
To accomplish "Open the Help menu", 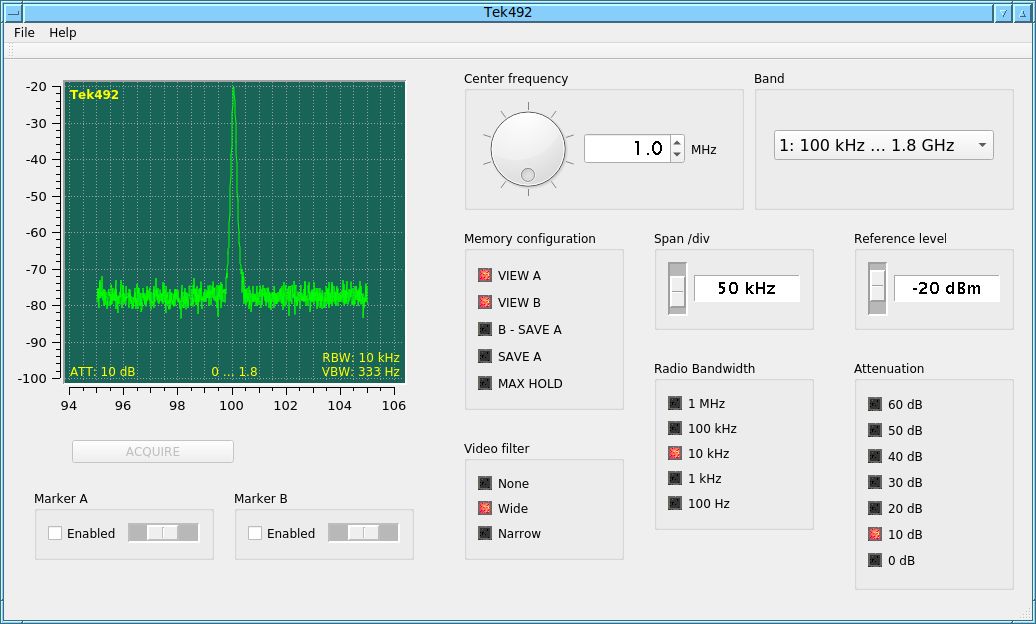I will pyautogui.click(x=63, y=33).
